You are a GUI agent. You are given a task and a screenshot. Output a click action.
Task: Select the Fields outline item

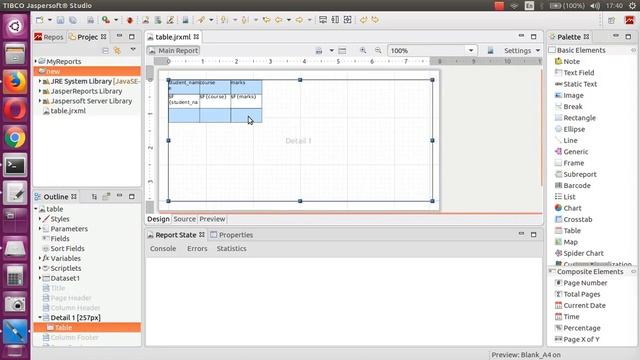point(56,239)
